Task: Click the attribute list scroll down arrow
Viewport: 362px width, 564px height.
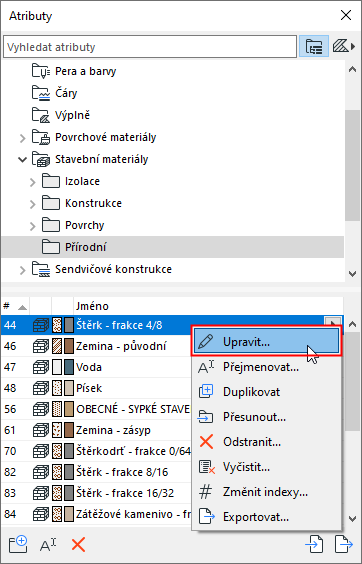Action: tap(353, 519)
